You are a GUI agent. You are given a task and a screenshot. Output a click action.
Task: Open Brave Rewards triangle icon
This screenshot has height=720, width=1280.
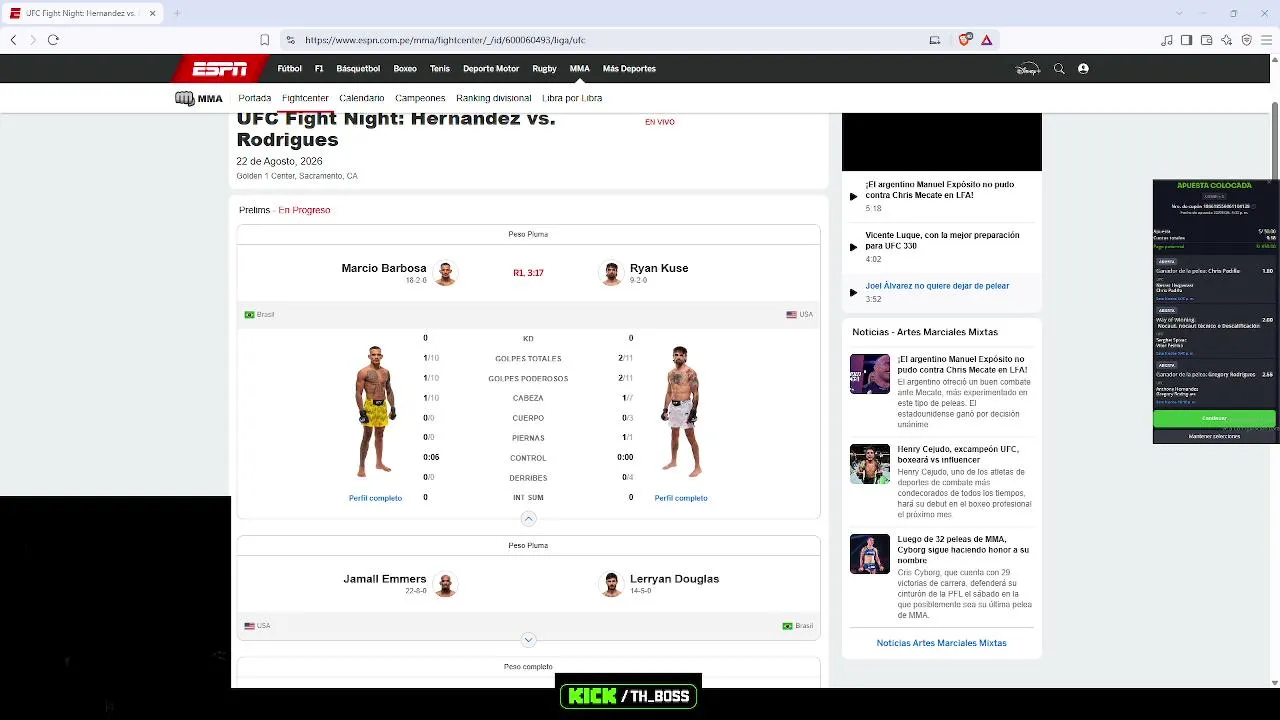[x=986, y=40]
